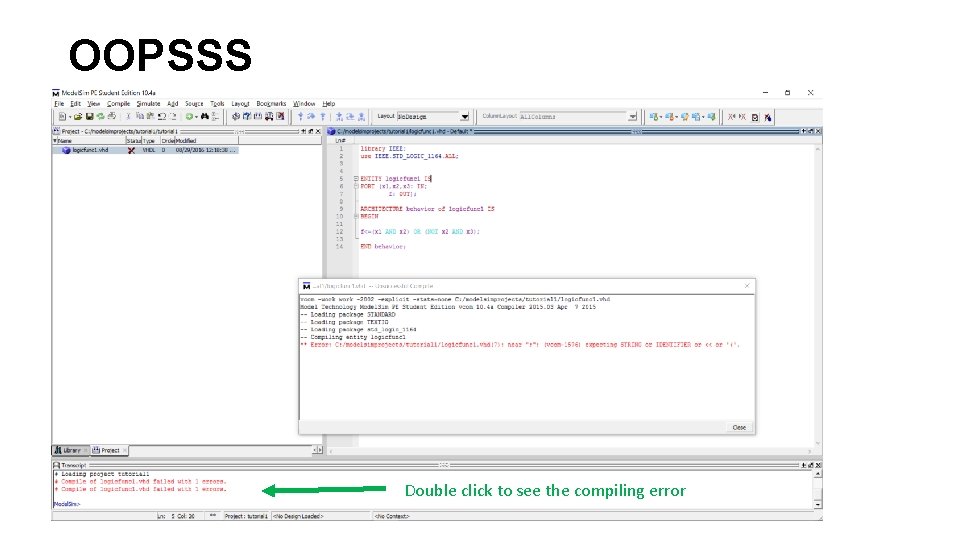Undock the Transcript panel
The image size is (960, 540).
click(811, 465)
